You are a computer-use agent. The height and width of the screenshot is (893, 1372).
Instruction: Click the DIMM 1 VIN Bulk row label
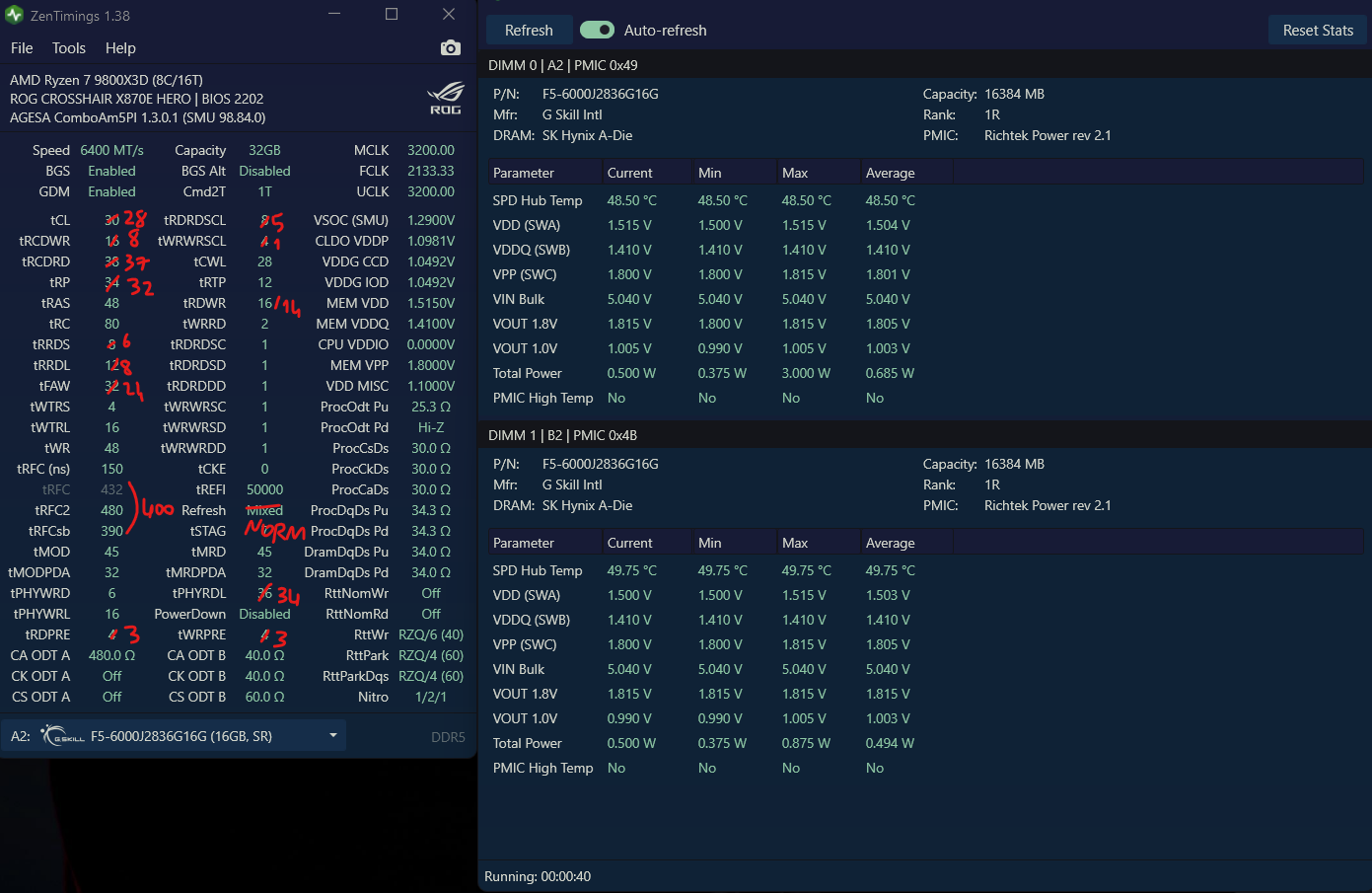[x=519, y=669]
